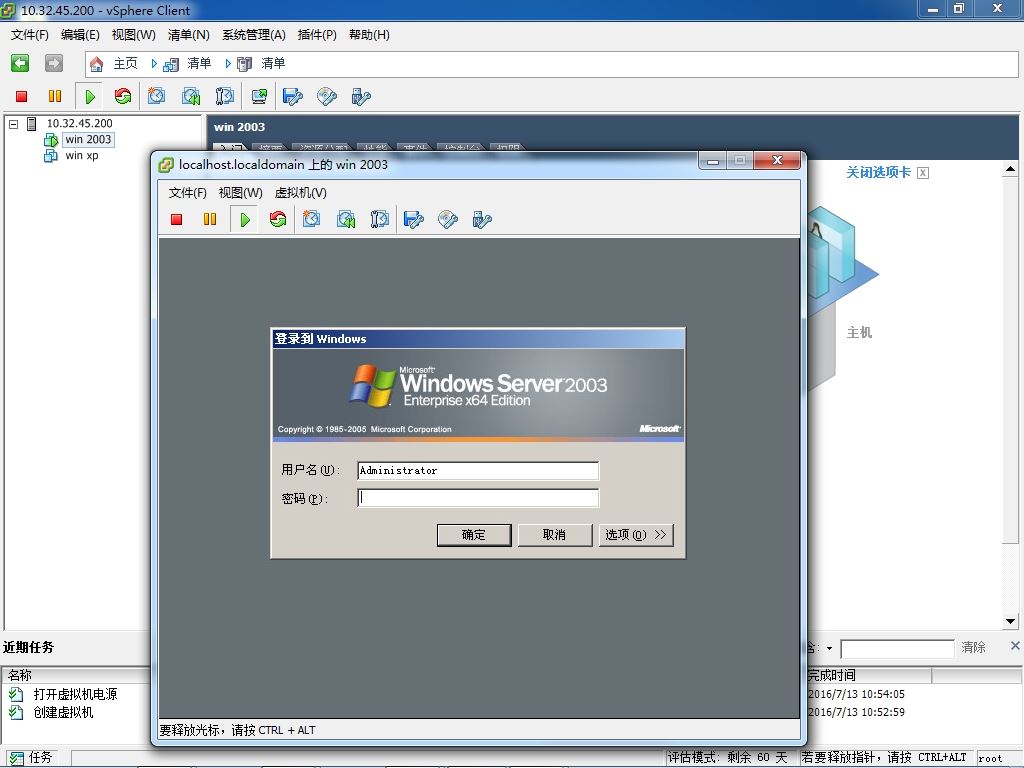Connect floppy in console window toolbar
1024x768 pixels.
[x=414, y=219]
